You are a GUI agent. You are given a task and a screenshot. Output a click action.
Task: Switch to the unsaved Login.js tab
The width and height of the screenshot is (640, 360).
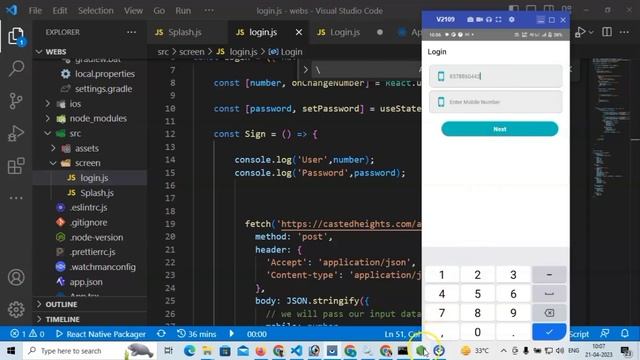coord(345,32)
